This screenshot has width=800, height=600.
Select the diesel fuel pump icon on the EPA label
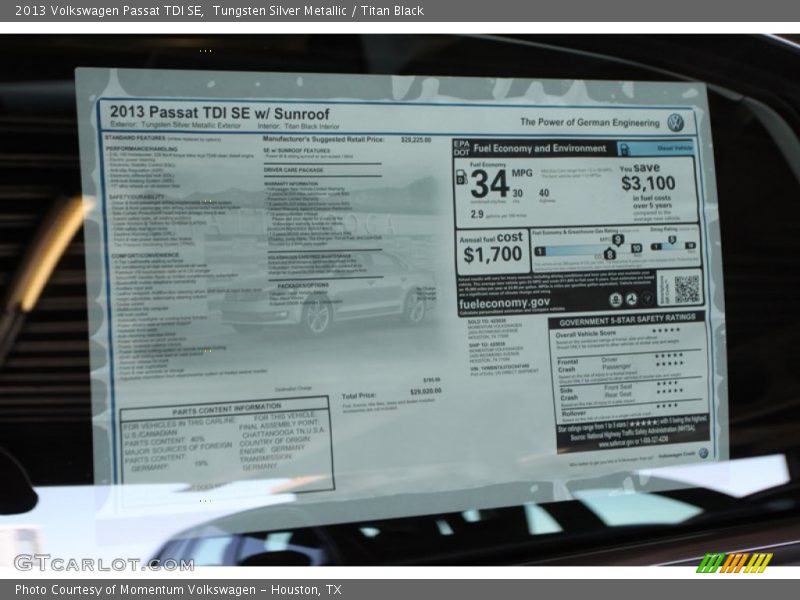click(x=460, y=179)
